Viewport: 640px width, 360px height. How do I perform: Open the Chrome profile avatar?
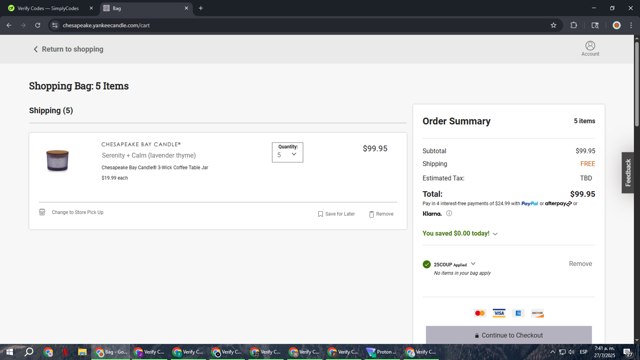tap(616, 25)
